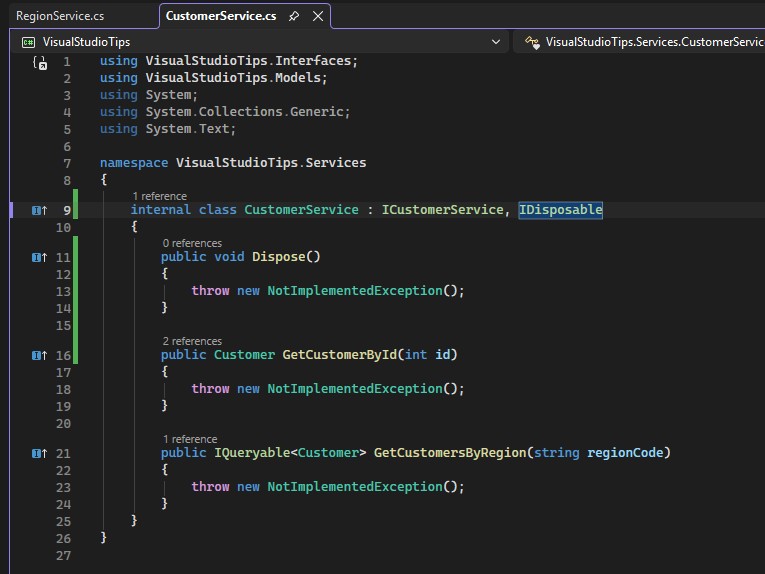Click NotImplementedException on line 18
Image resolution: width=765 pixels, height=574 pixels.
(x=355, y=389)
